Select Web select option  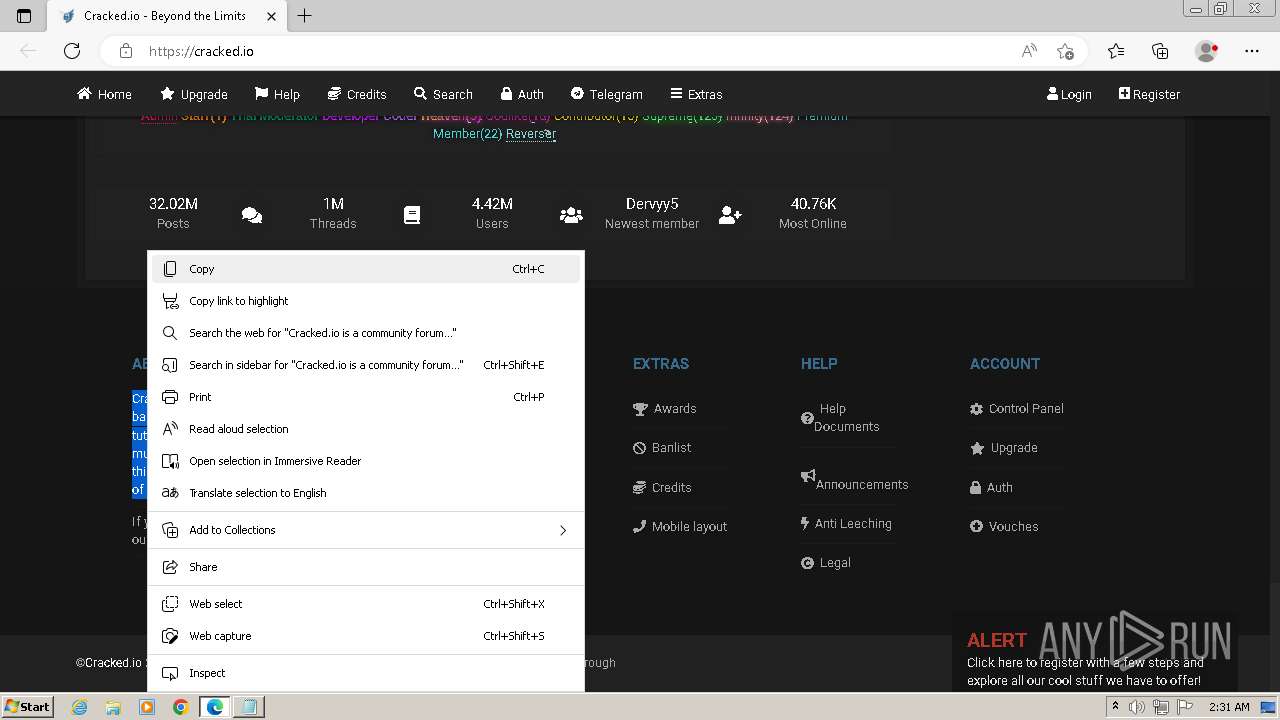tap(365, 604)
